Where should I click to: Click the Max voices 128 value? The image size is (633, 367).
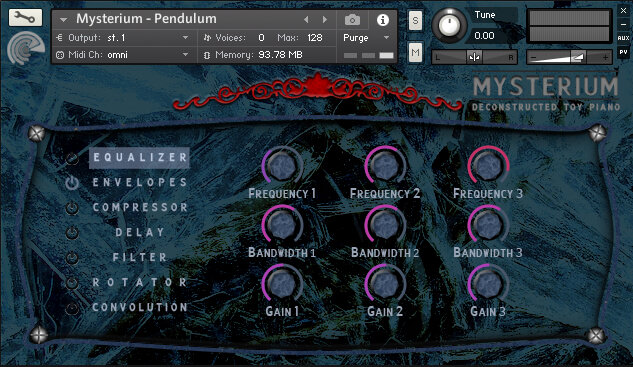pos(315,38)
